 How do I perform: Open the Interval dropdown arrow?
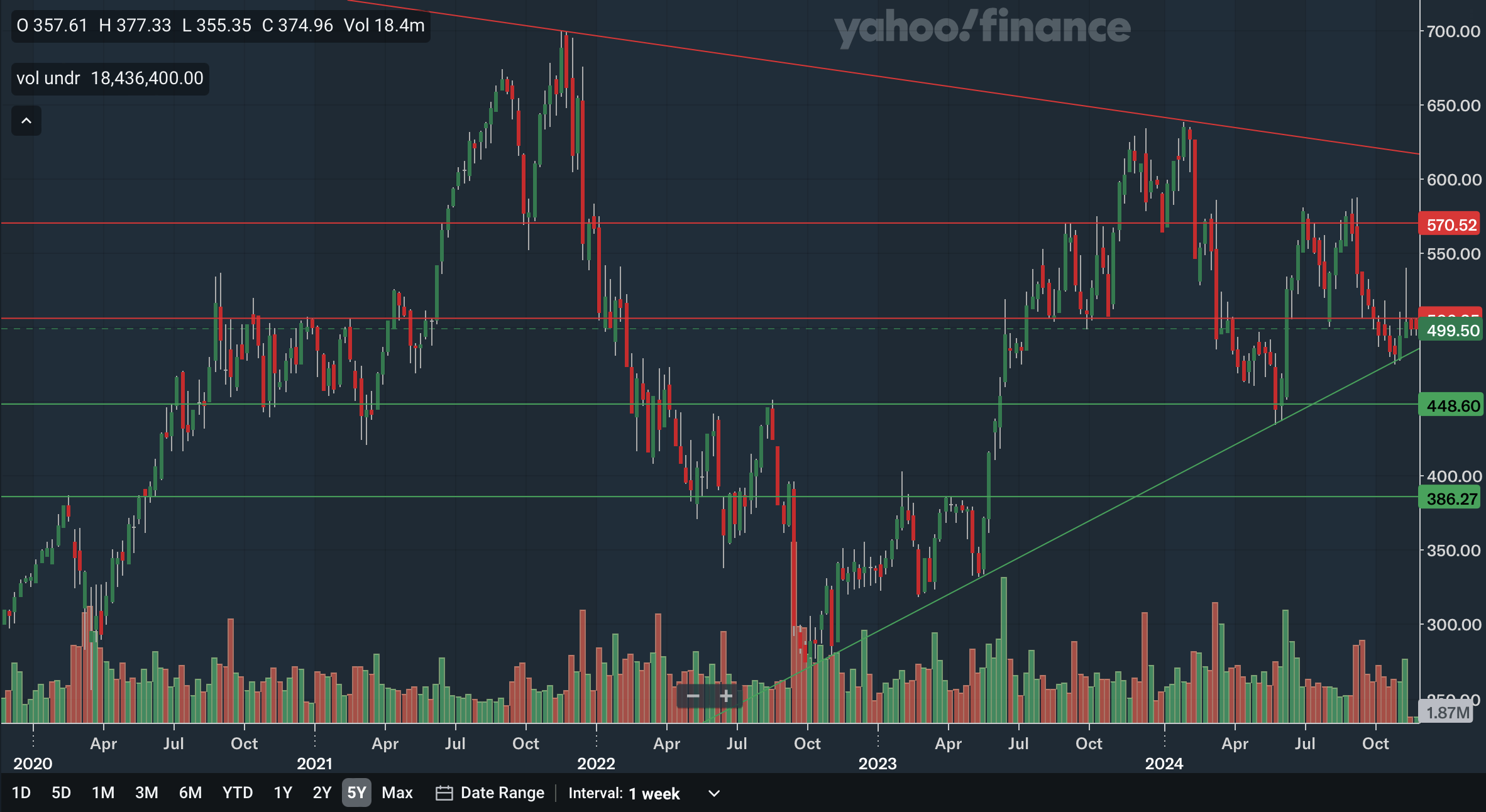[714, 793]
